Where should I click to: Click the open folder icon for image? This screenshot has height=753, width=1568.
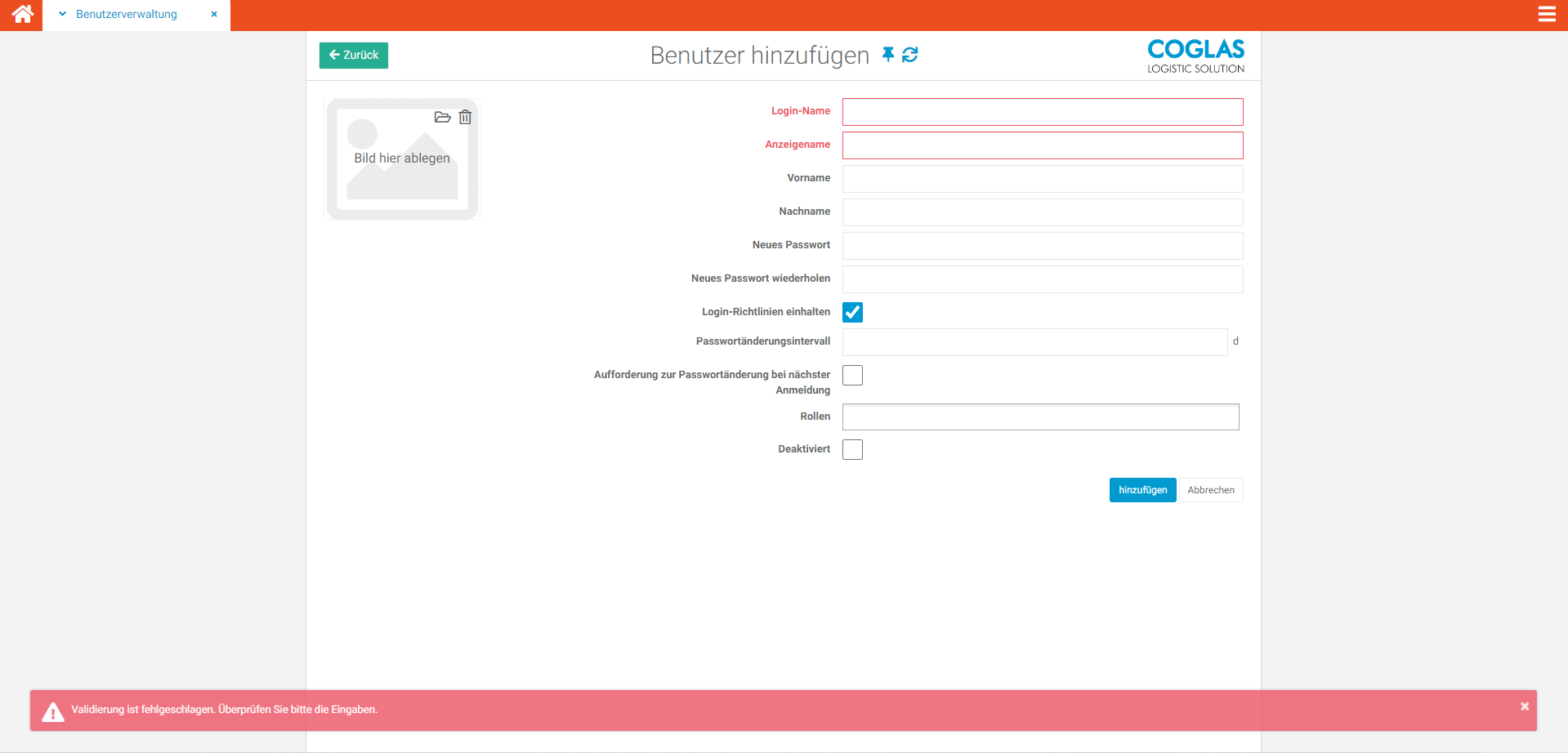pyautogui.click(x=442, y=118)
